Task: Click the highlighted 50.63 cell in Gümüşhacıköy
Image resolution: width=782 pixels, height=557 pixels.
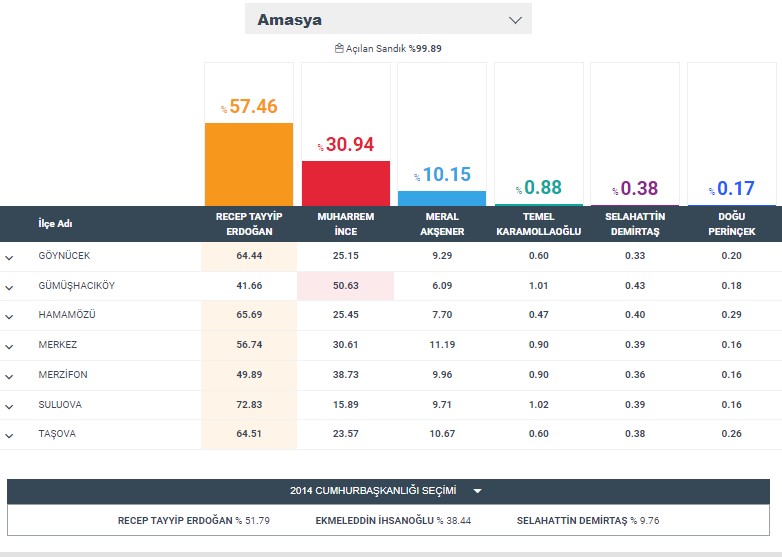Action: coord(345,286)
